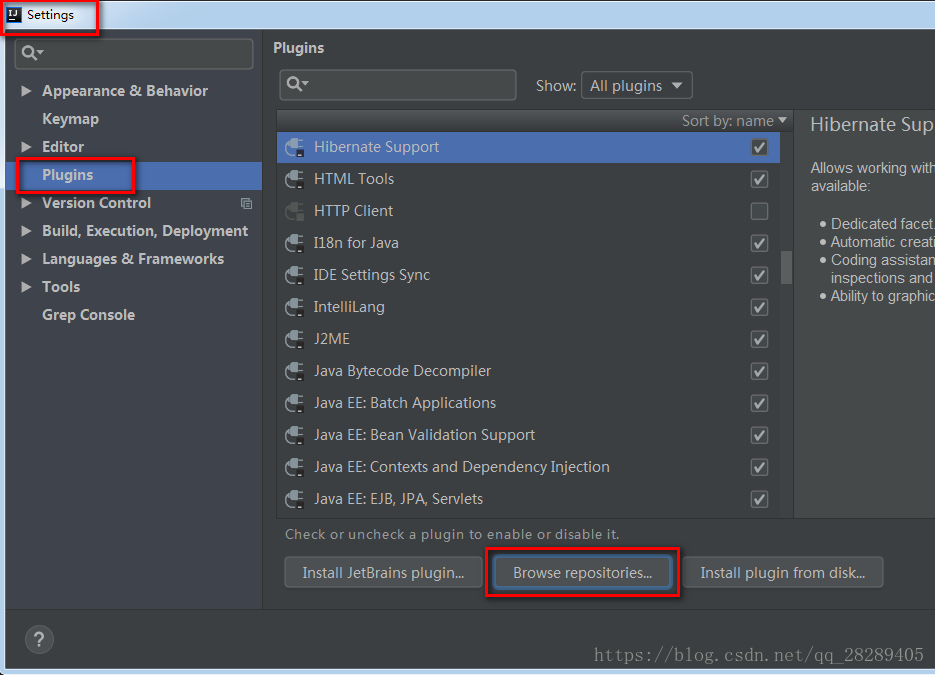Expand Languages & Frameworks arrow
The width and height of the screenshot is (935, 675).
pos(26,259)
